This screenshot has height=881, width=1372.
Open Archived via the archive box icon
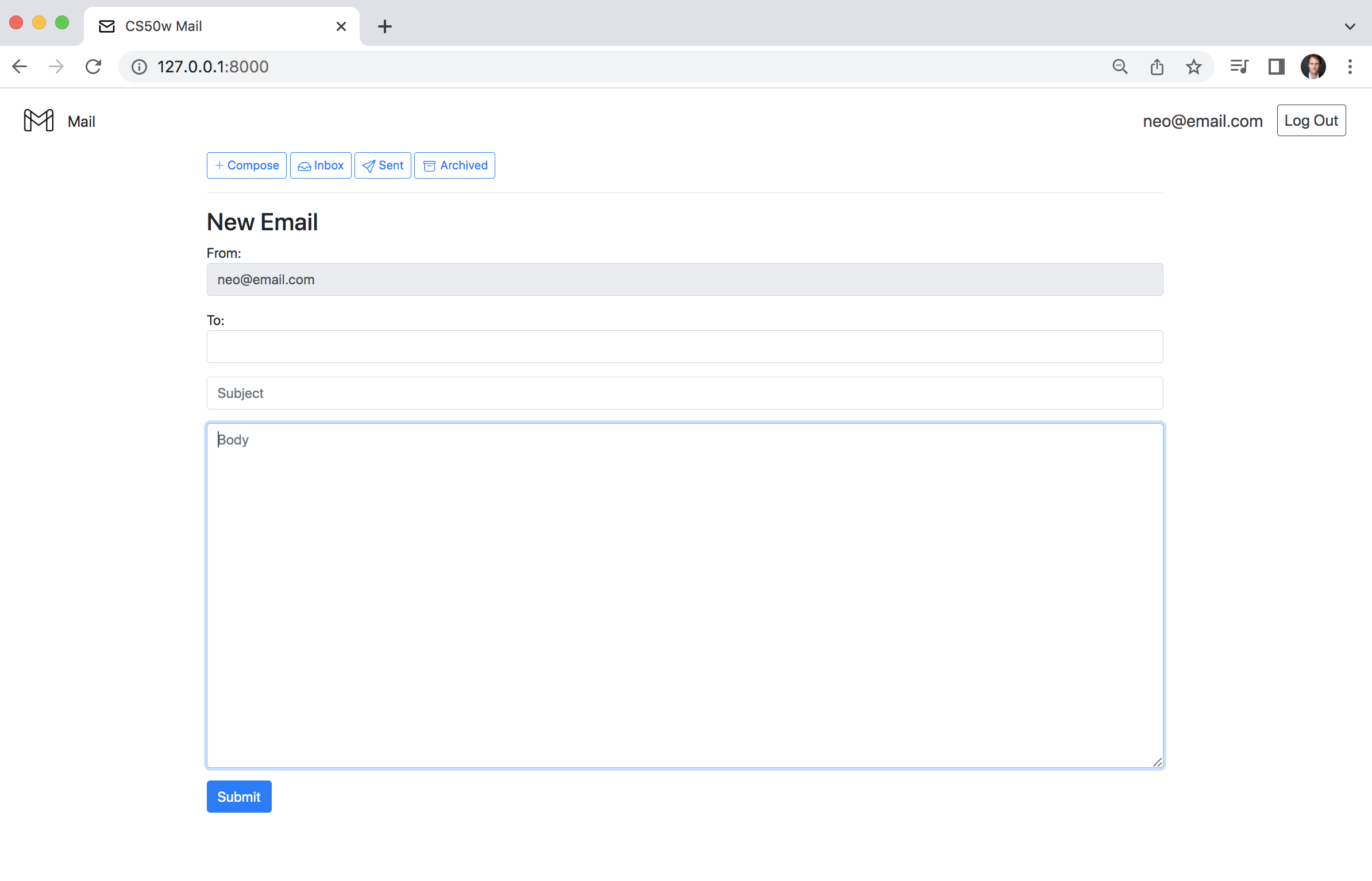coord(429,165)
